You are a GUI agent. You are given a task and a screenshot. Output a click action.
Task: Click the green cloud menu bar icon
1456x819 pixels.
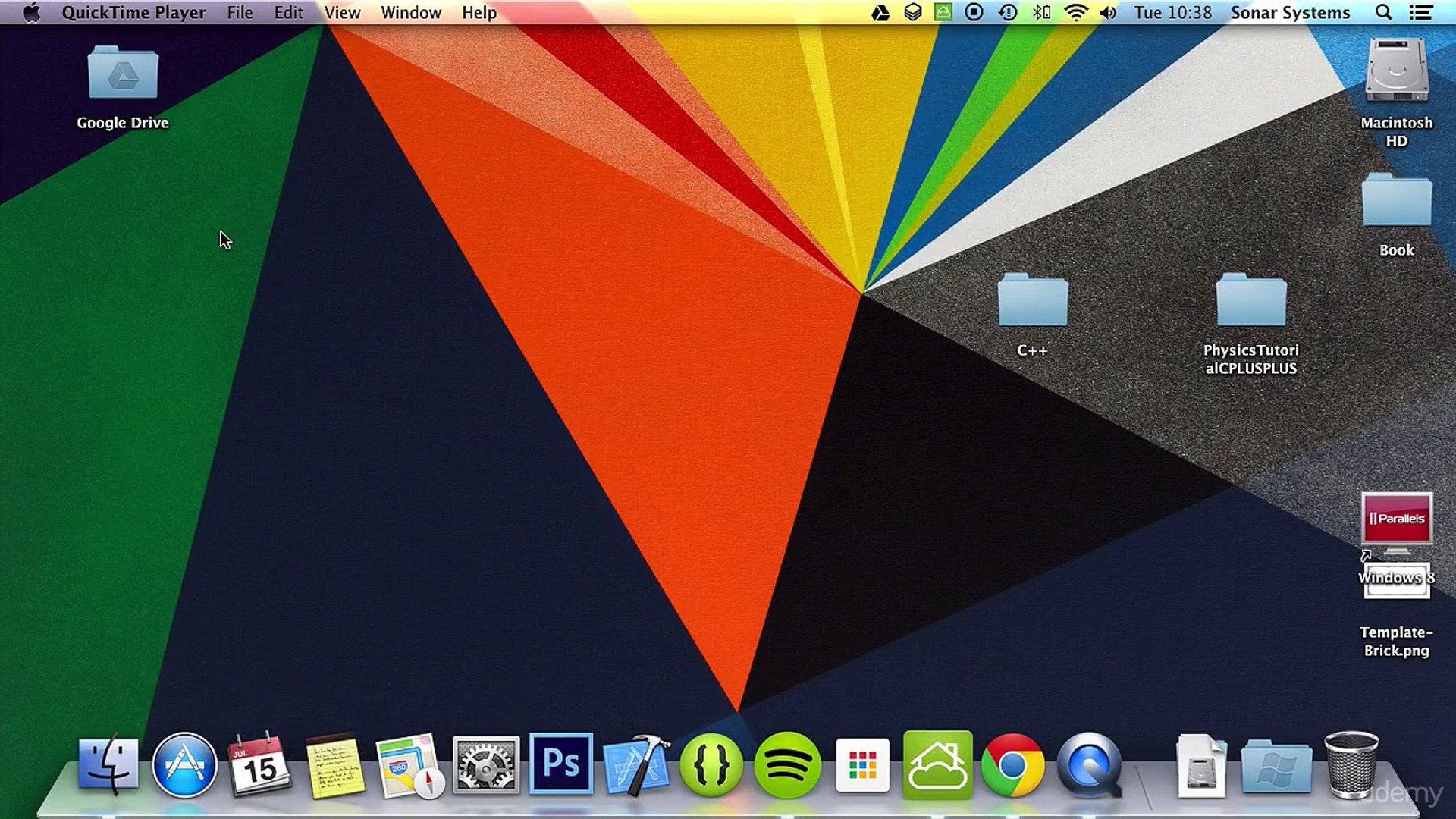pos(943,12)
